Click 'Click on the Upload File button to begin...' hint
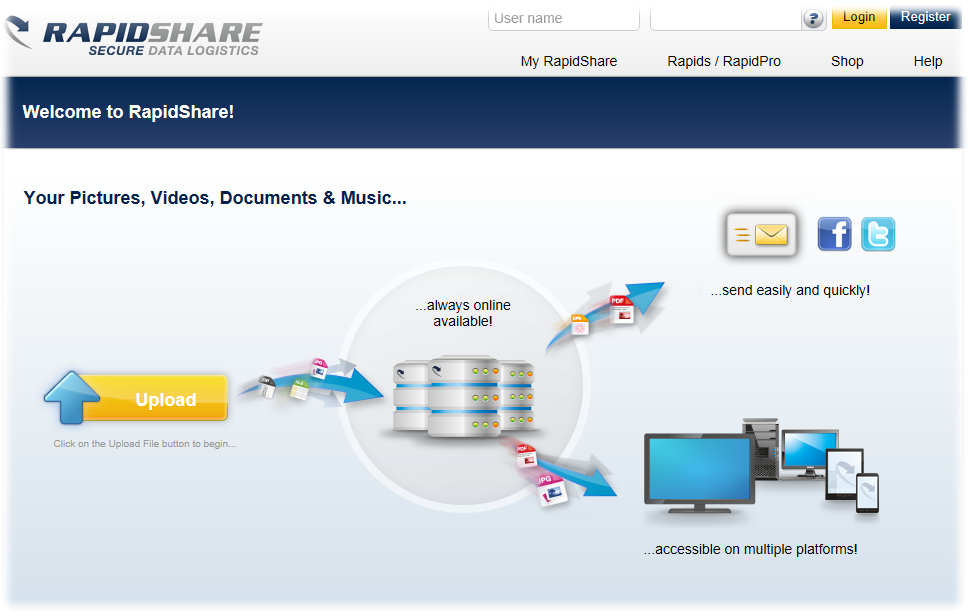The width and height of the screenshot is (969, 612). point(145,444)
